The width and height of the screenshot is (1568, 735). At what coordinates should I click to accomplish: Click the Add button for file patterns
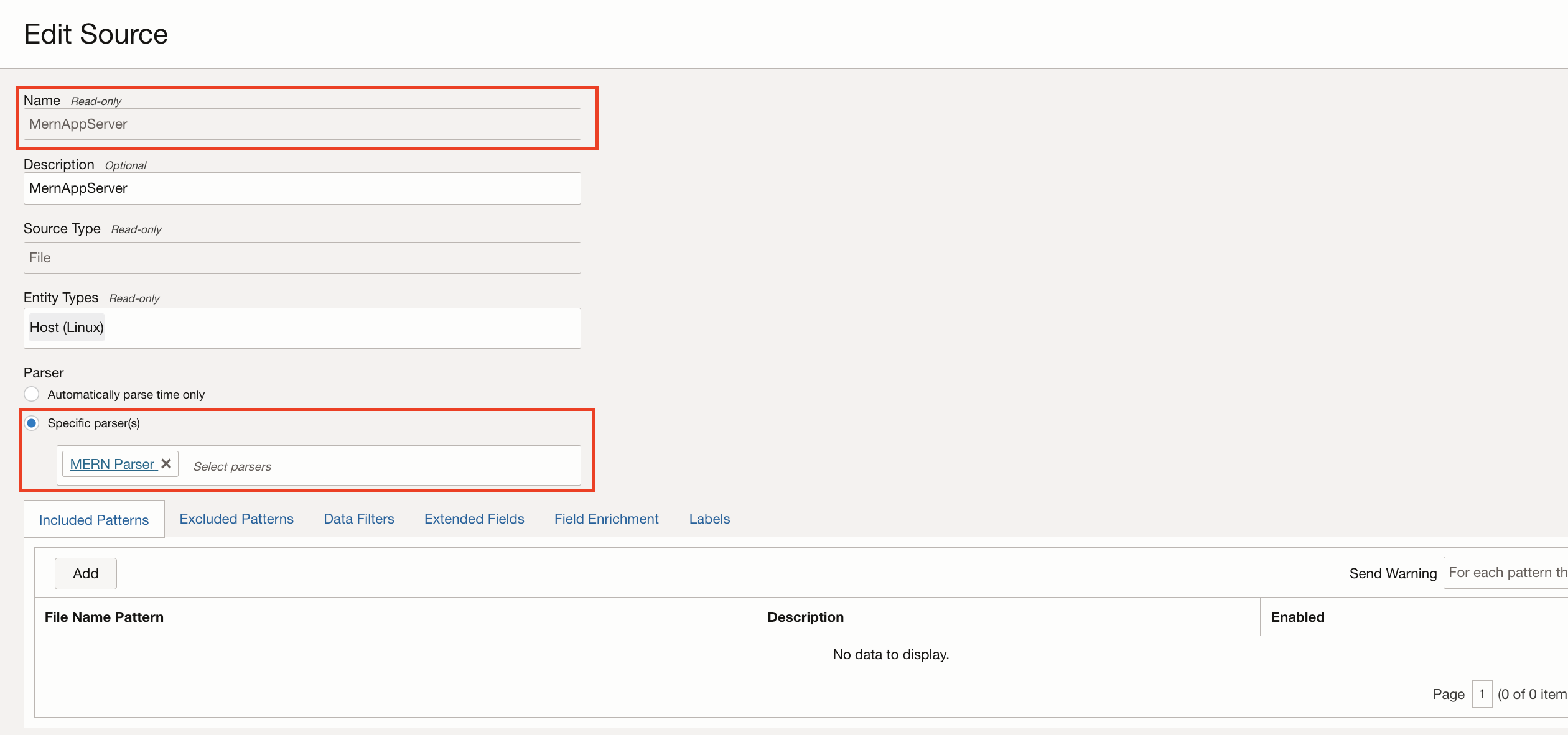pos(85,573)
